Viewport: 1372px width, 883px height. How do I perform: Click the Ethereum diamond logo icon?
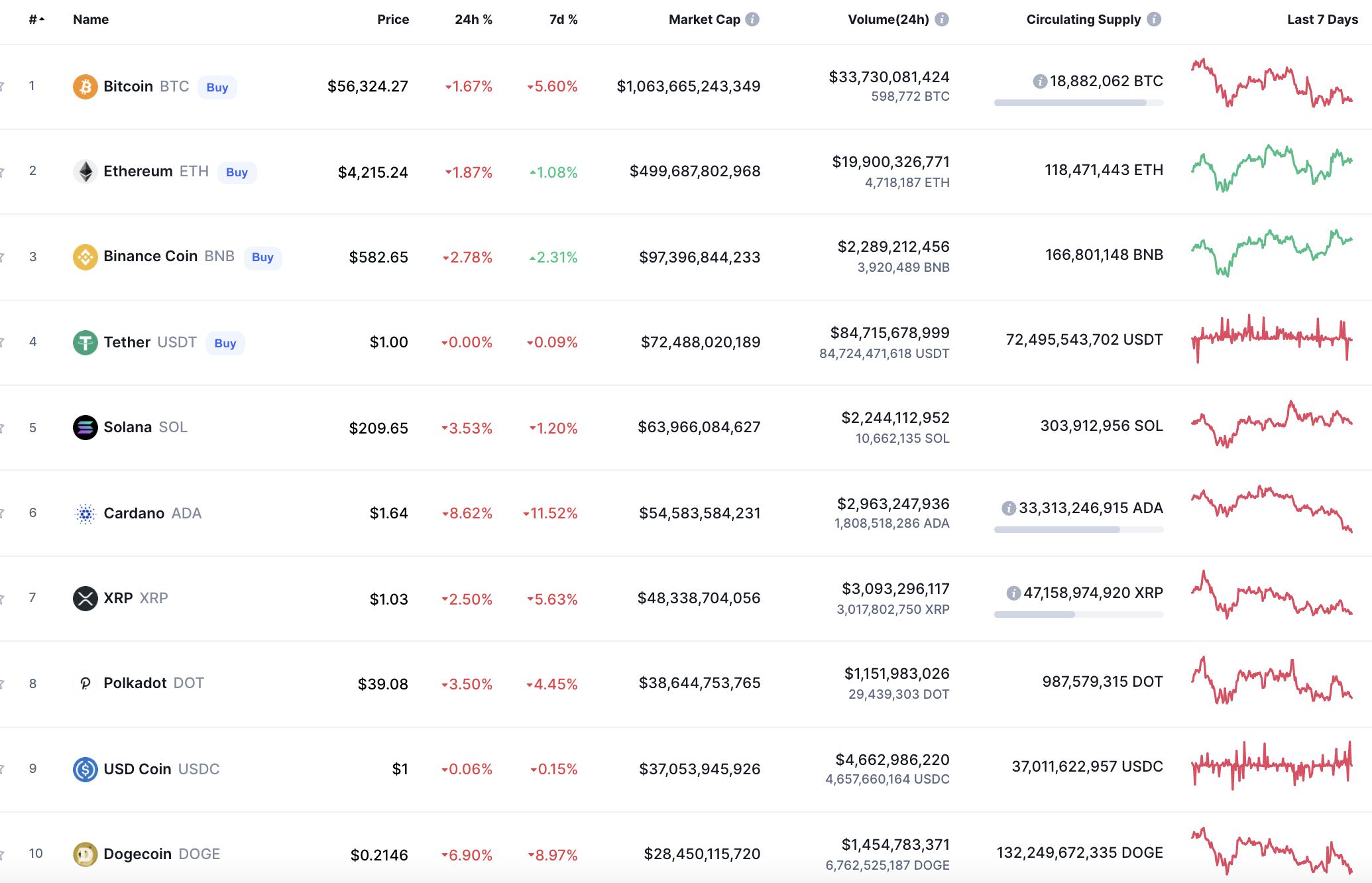85,172
